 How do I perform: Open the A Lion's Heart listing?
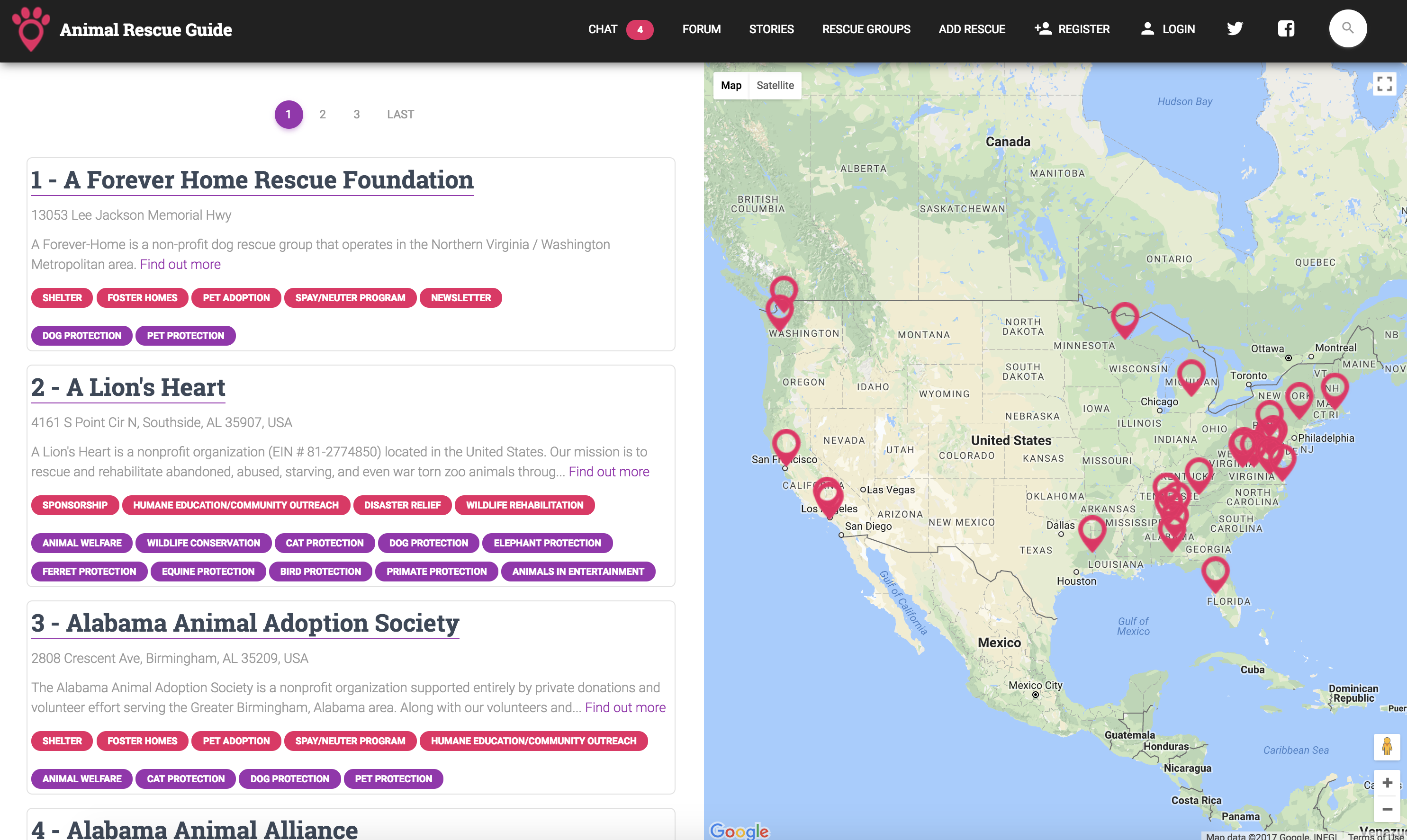pyautogui.click(x=127, y=387)
